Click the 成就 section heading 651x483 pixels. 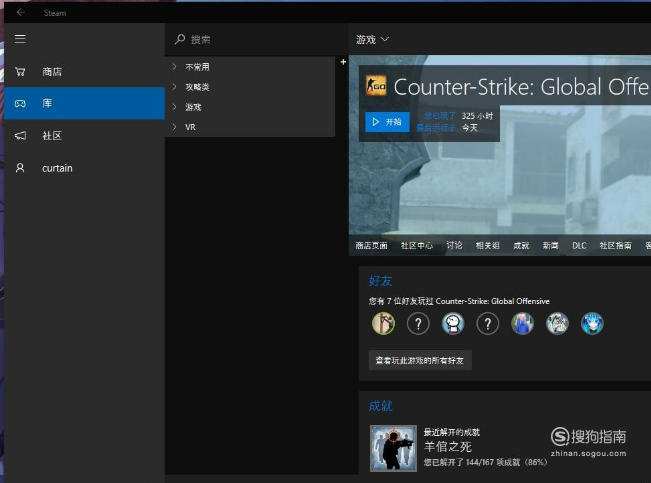click(x=380, y=406)
